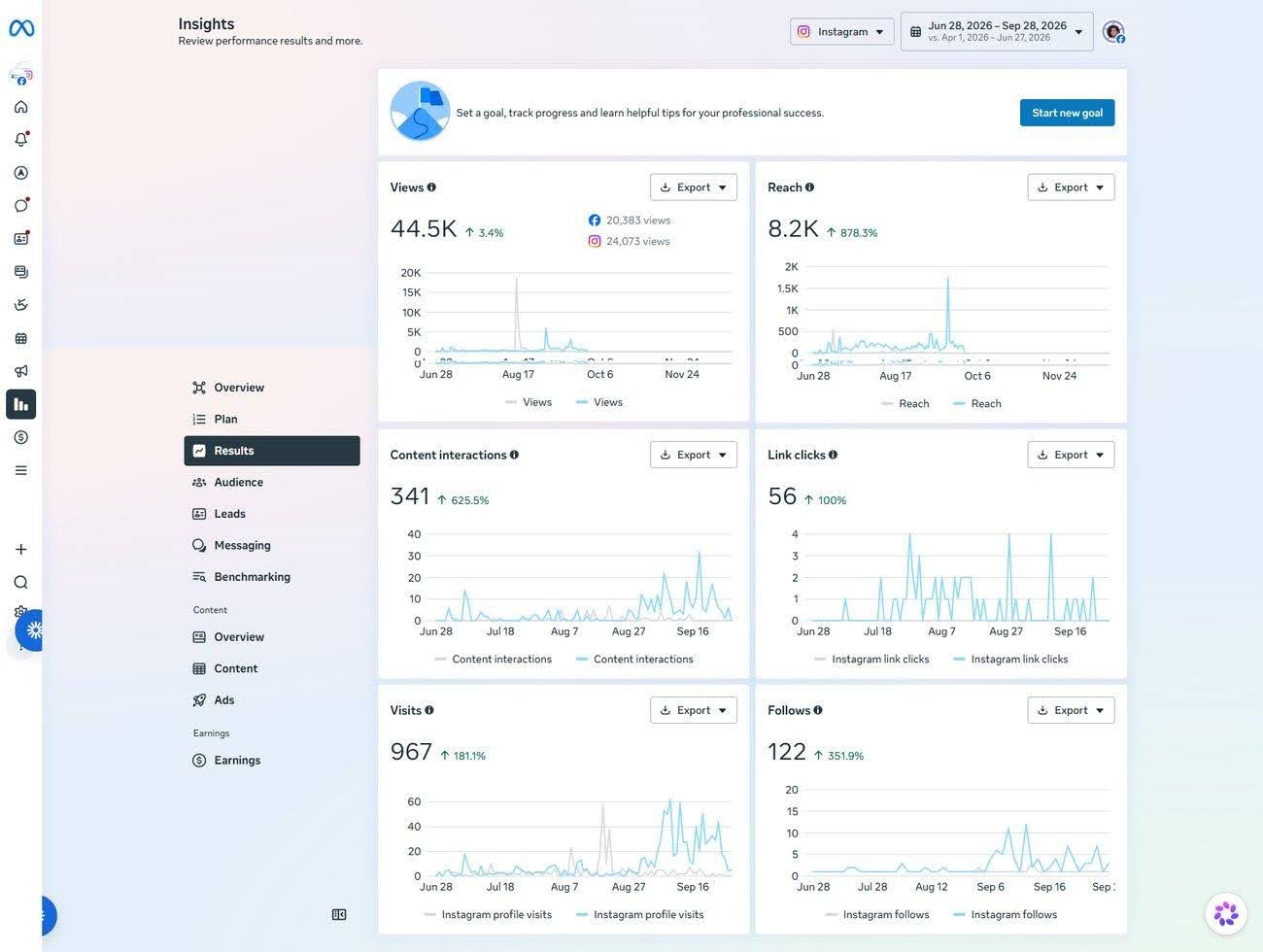Click the profile avatar at top right
1263x952 pixels.
1113,32
